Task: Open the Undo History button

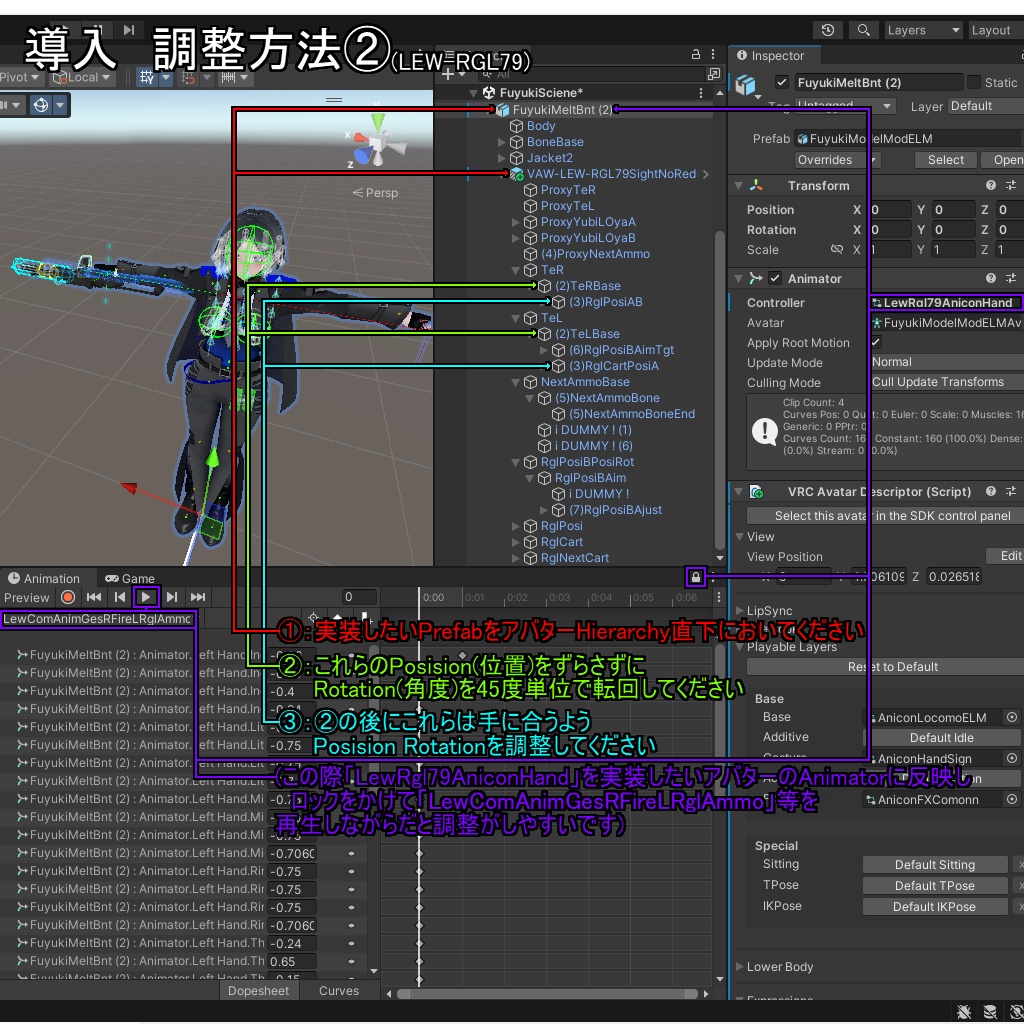Action: tap(827, 30)
